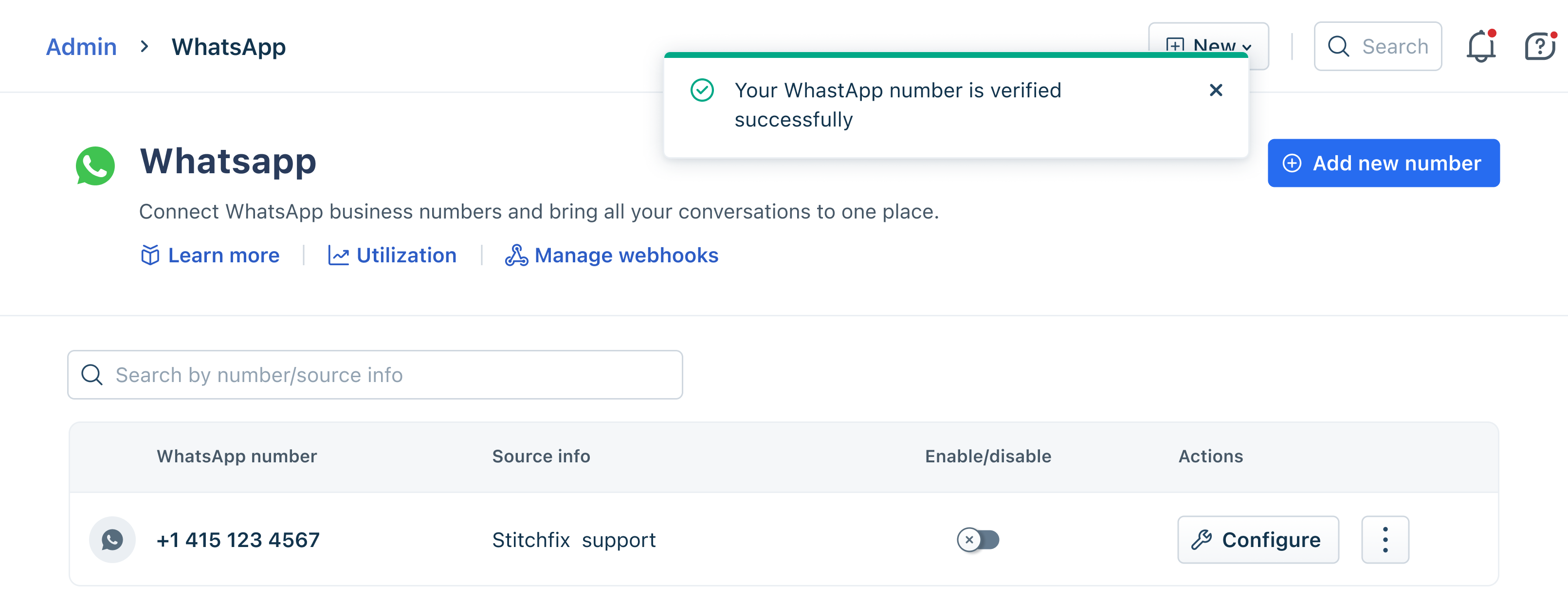The width and height of the screenshot is (1568, 602).
Task: Open the Learn more link
Action: click(x=223, y=255)
